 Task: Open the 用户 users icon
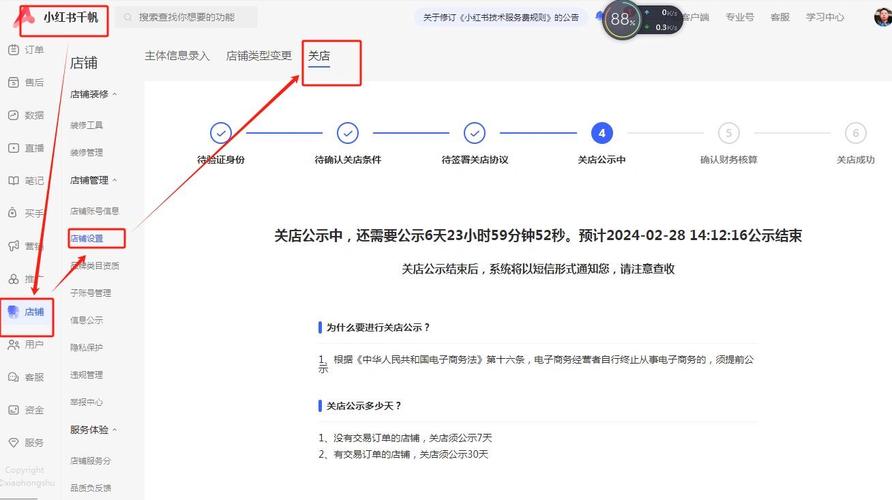14,345
